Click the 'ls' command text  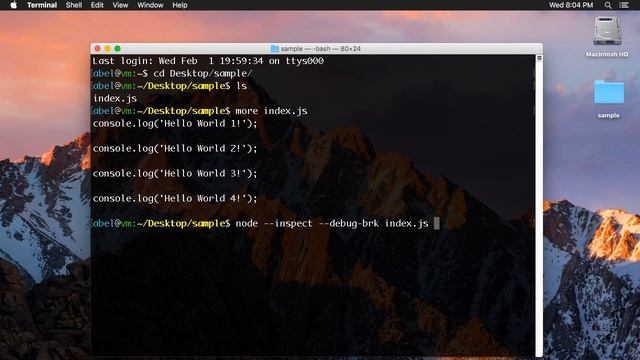(242, 86)
